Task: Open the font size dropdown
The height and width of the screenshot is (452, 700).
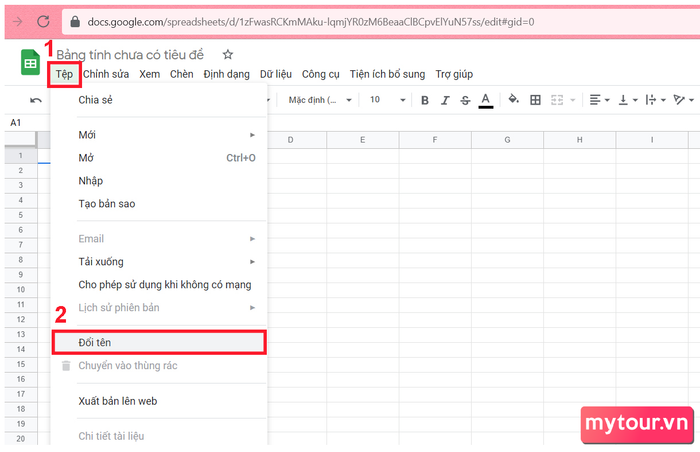Action: click(387, 100)
